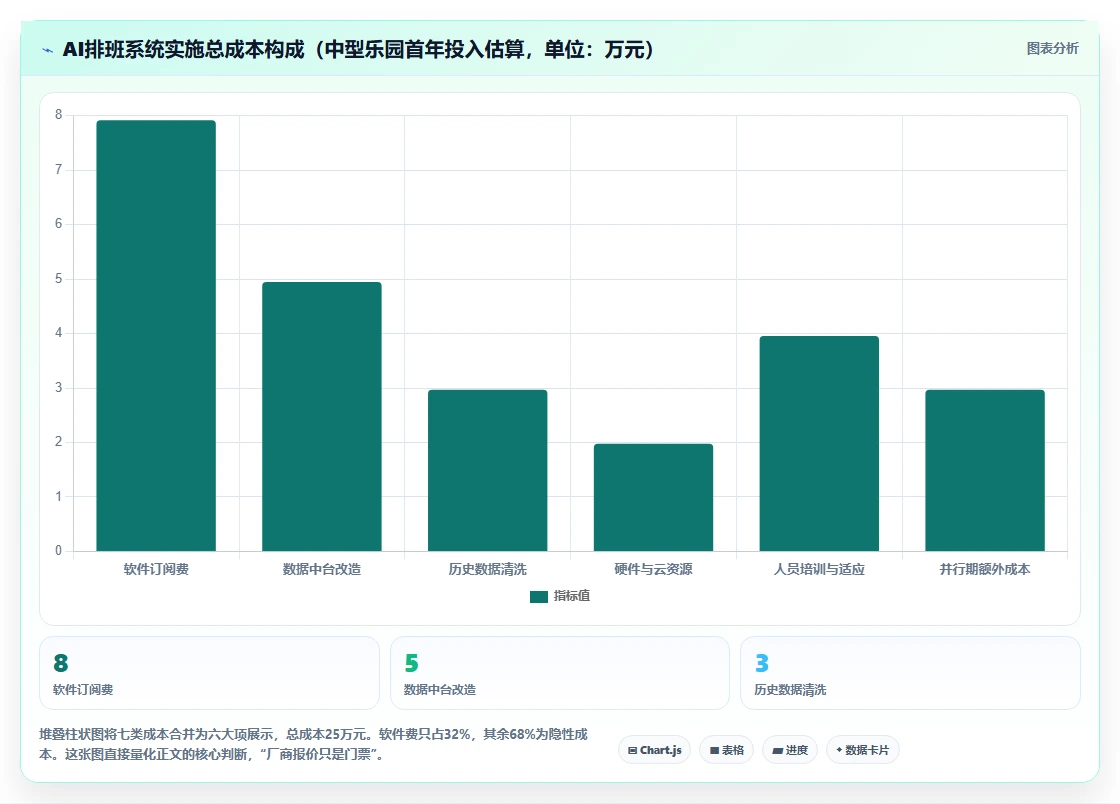This screenshot has width=1120, height=804.
Task: Open the 数据中台改造 data card showing 5
Action: 559,673
